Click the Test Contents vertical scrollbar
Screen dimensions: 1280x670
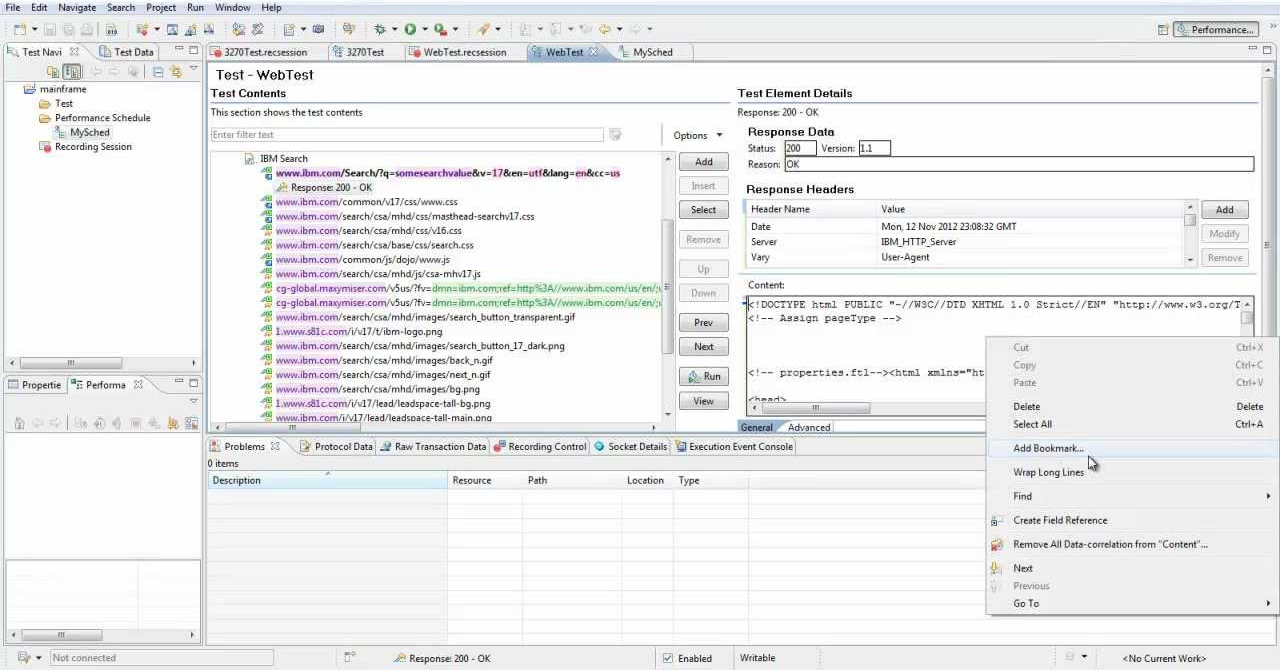[669, 283]
